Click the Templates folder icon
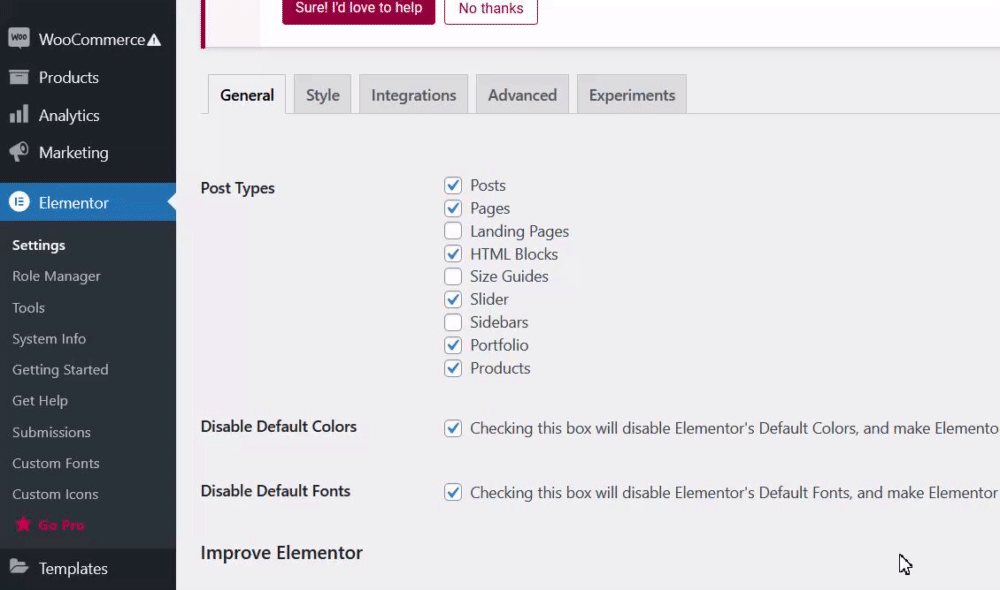 pos(19,567)
